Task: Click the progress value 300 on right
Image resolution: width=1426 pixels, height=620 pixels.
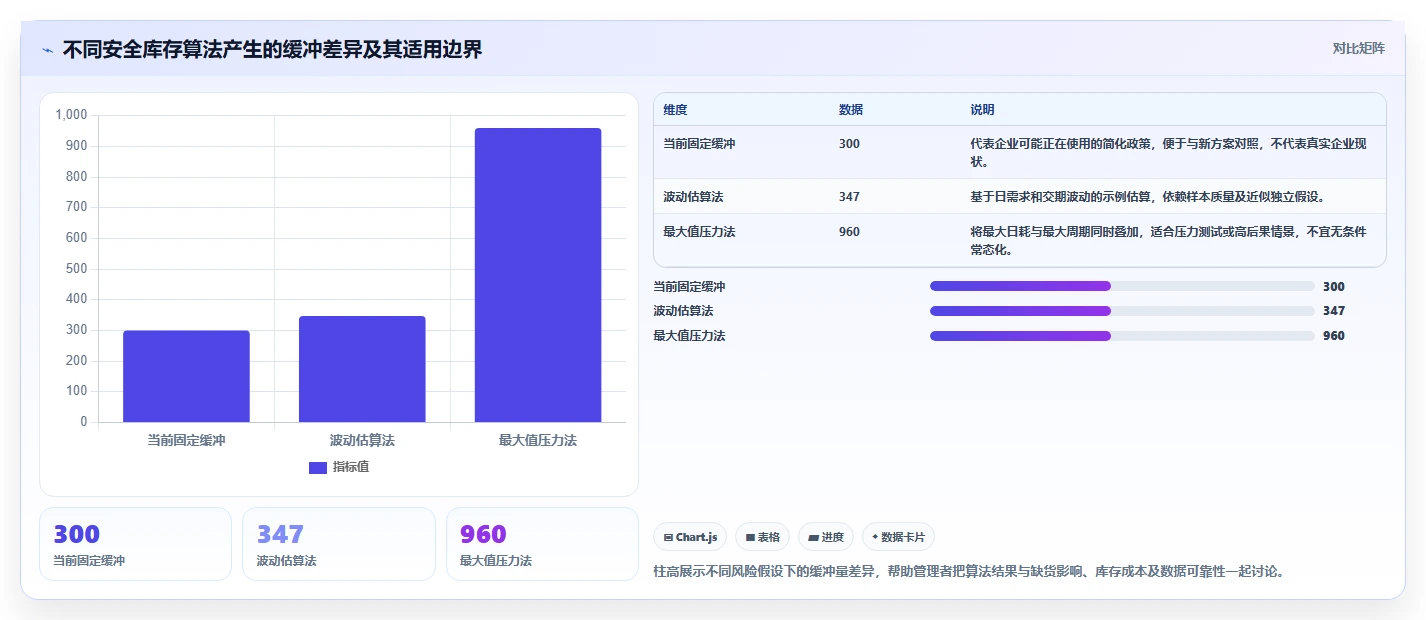Action: pyautogui.click(x=1334, y=286)
